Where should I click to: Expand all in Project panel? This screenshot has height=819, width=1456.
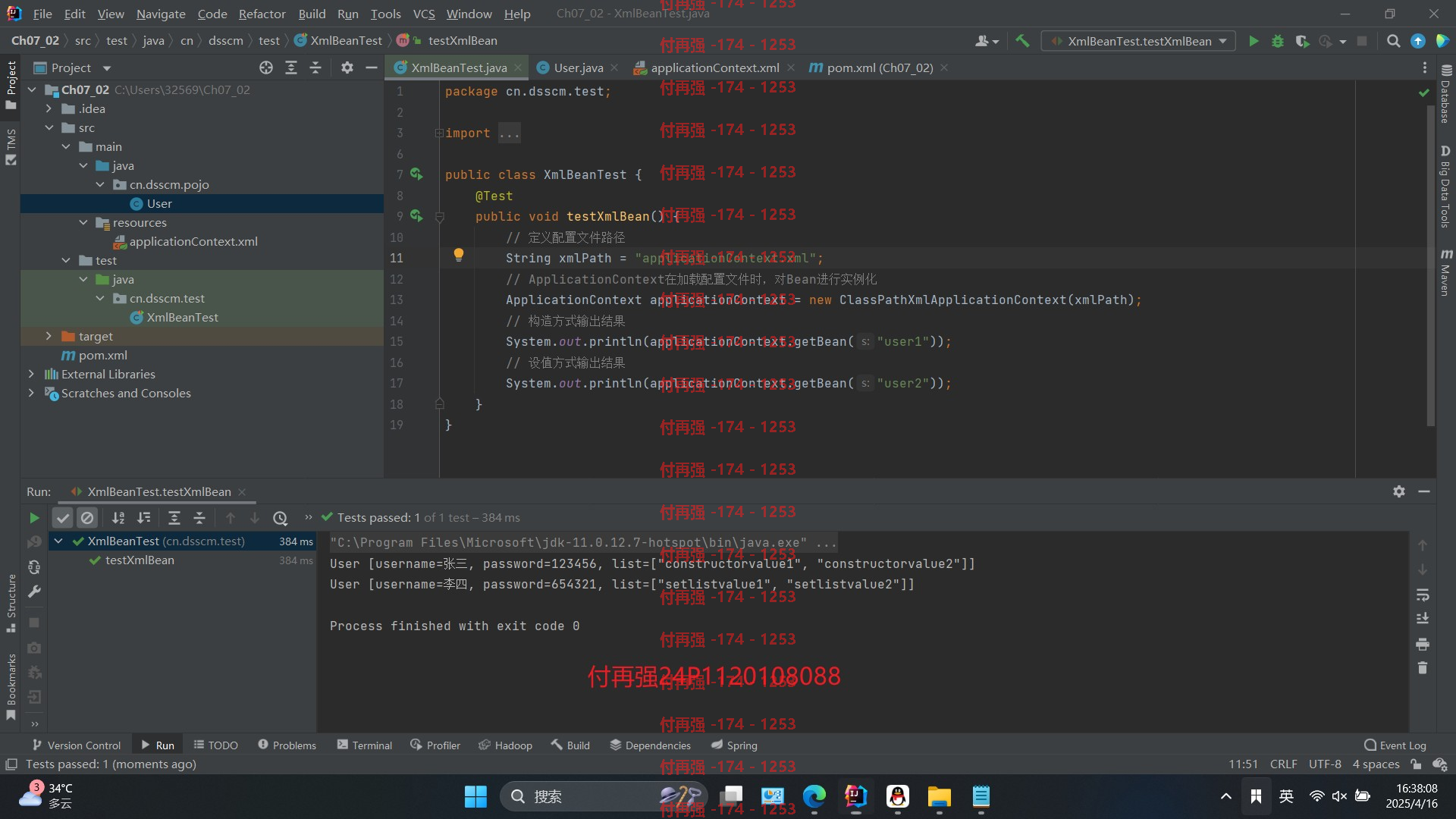pos(291,67)
